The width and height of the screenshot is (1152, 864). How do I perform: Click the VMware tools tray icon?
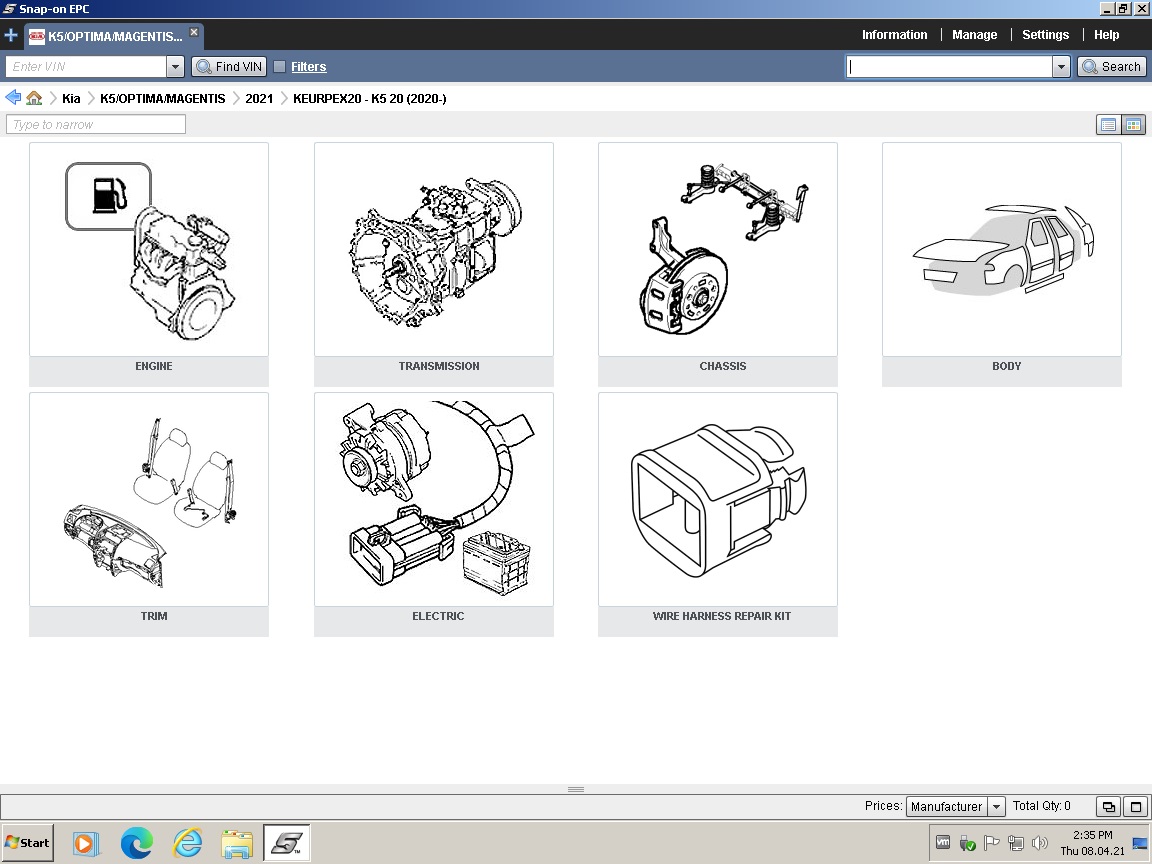(x=943, y=843)
